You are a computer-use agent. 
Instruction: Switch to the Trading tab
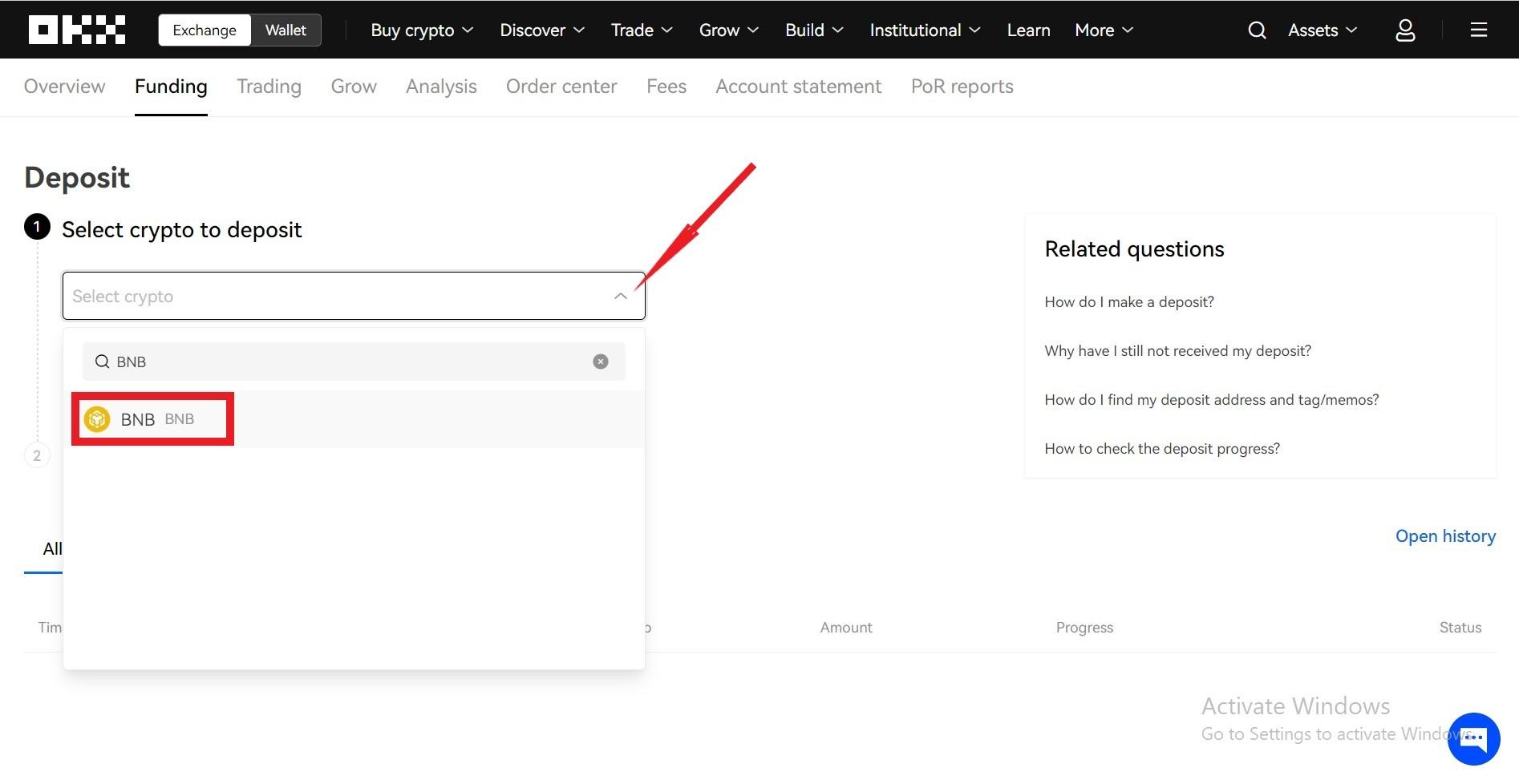[x=269, y=87]
